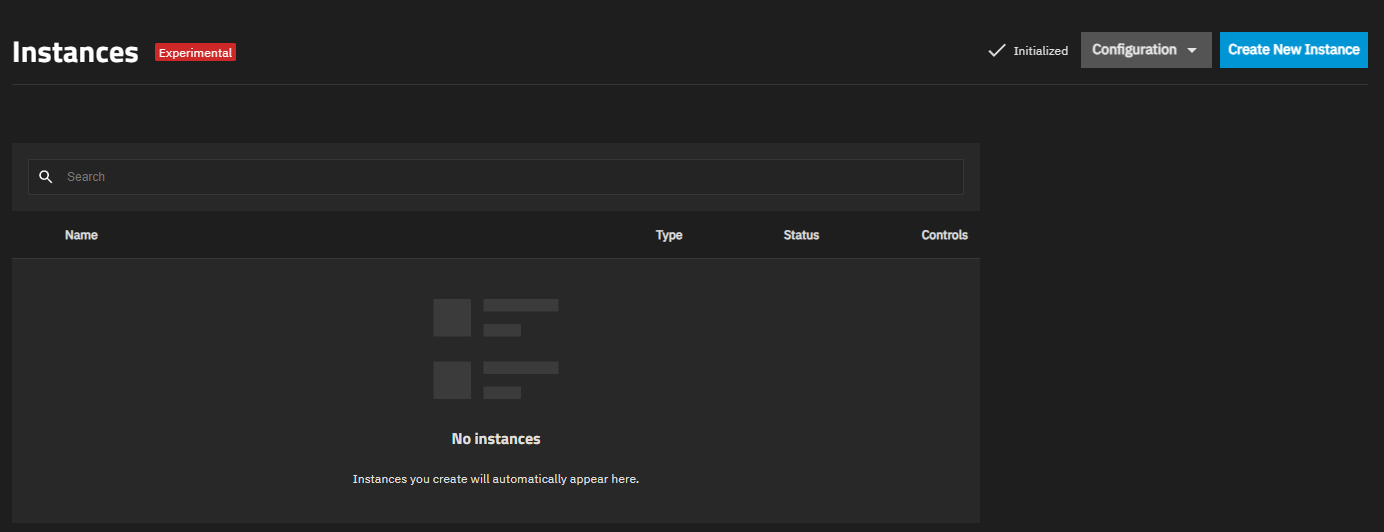Click the Initialized checkmark icon

coord(996,50)
